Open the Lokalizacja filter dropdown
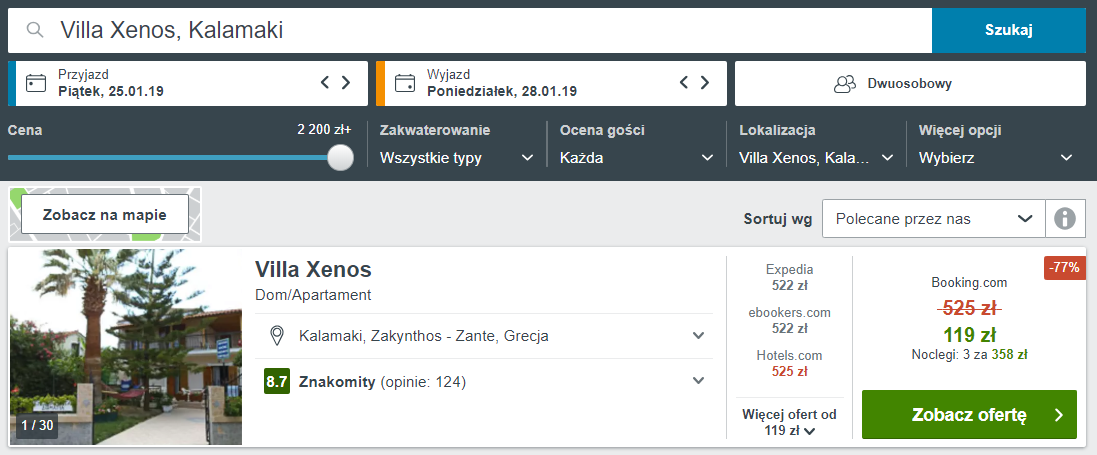Image resolution: width=1097 pixels, height=455 pixels. click(817, 158)
